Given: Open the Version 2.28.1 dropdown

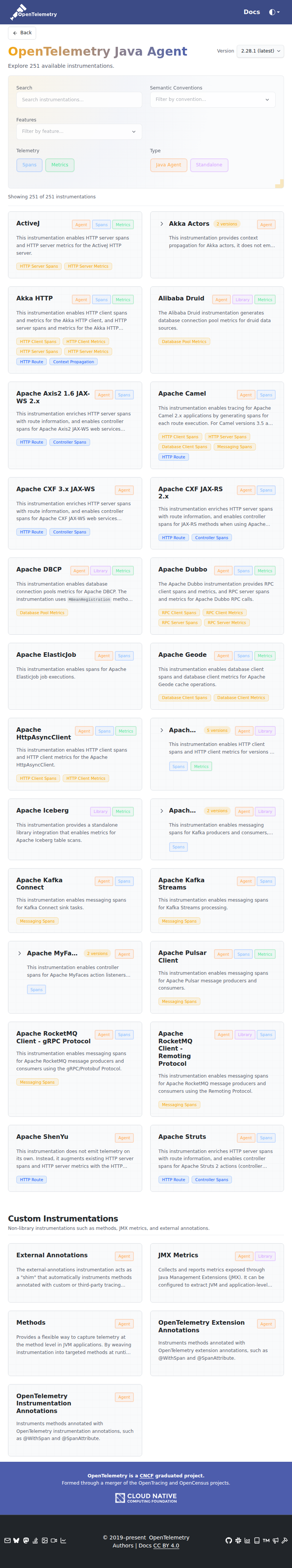Looking at the screenshot, I should [x=260, y=51].
